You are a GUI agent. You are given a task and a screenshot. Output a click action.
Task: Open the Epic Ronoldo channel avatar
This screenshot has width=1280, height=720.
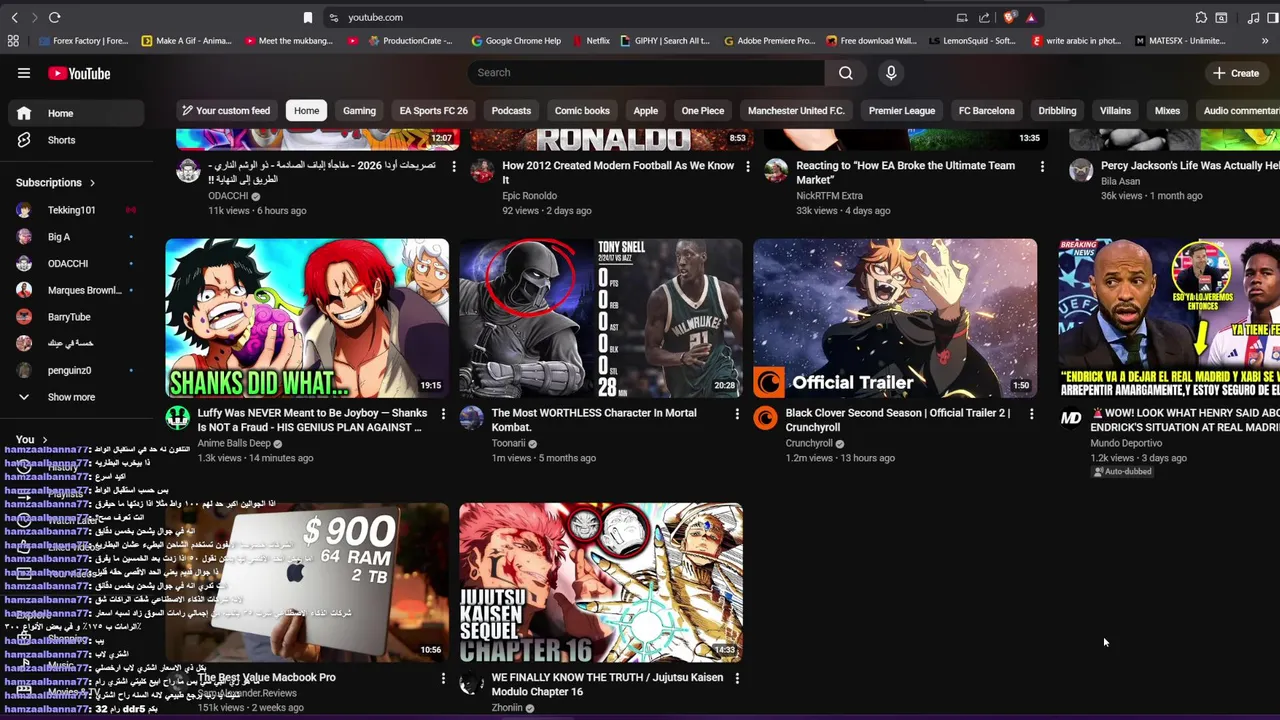click(x=483, y=171)
